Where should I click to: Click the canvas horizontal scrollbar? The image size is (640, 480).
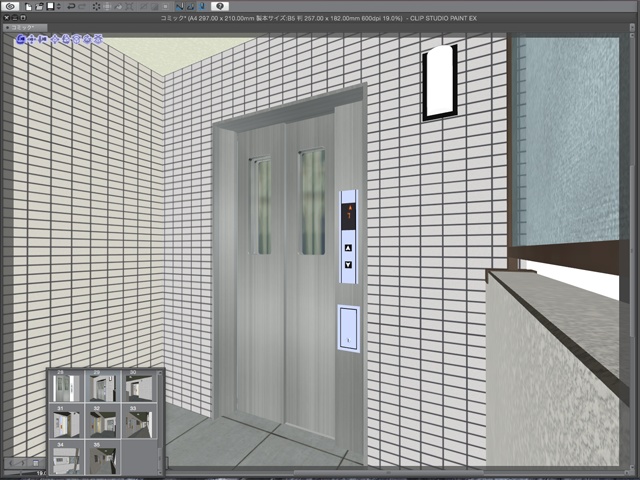388,473
